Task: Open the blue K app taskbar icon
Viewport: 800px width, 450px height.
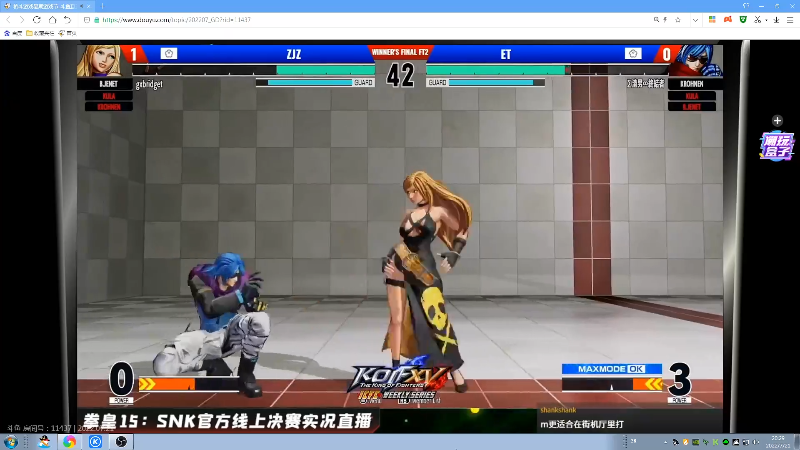Action: [95, 442]
